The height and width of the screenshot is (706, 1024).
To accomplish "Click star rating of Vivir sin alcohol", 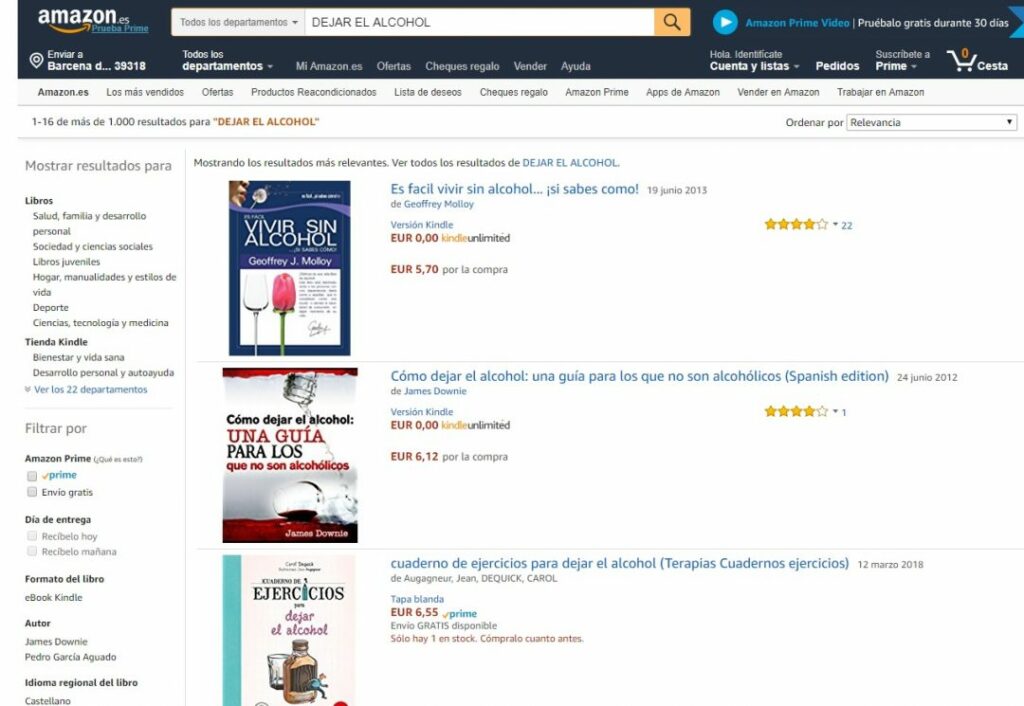I will pos(796,225).
